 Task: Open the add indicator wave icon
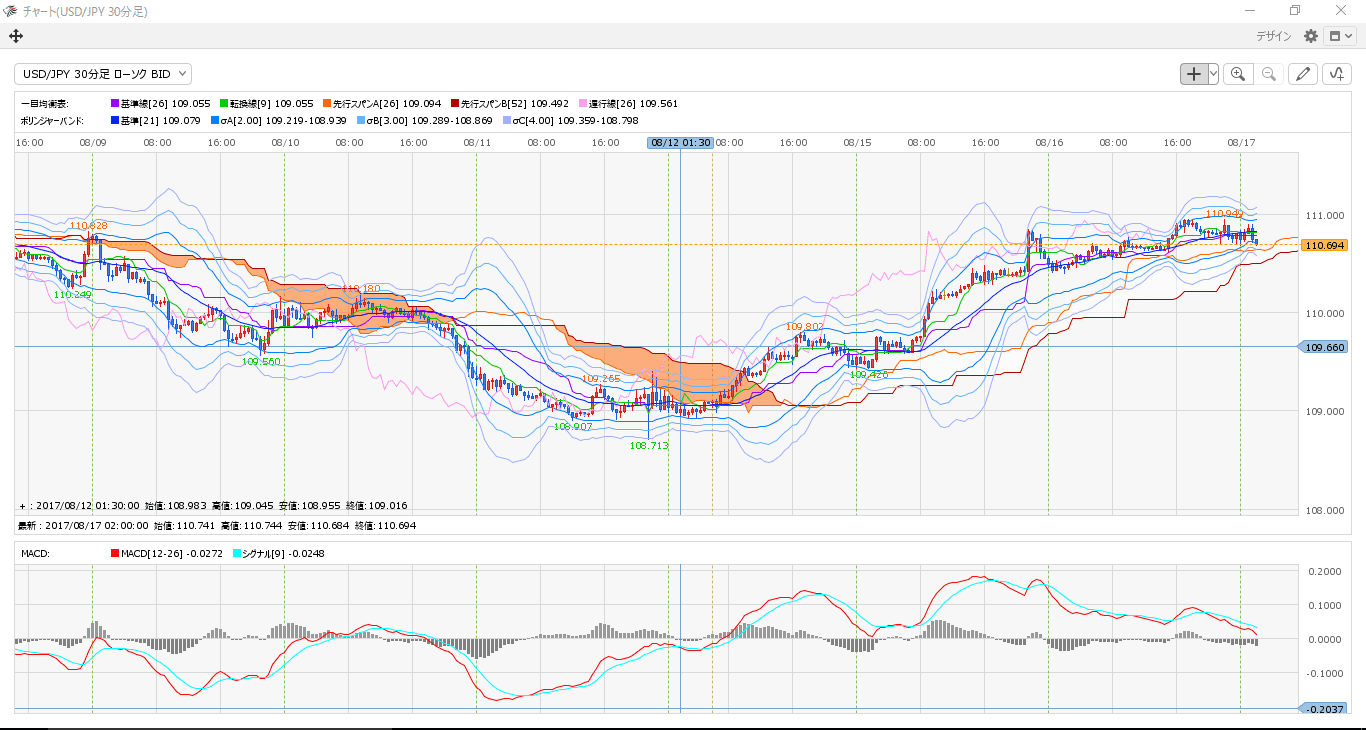tap(1337, 74)
